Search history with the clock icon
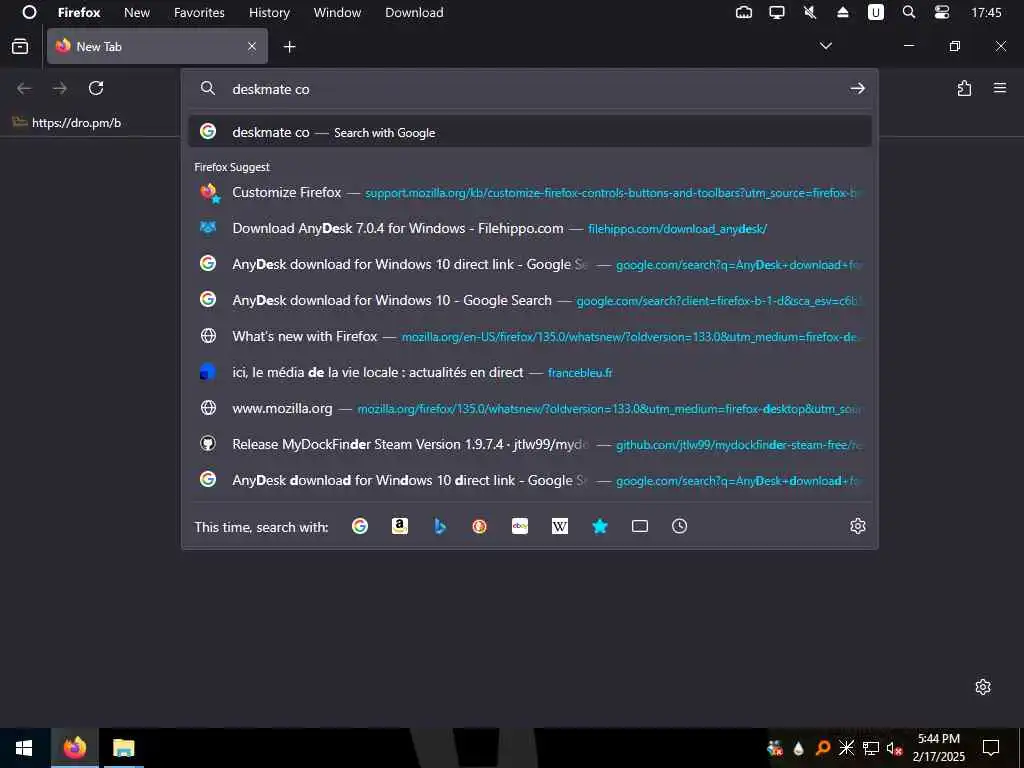 point(679,526)
